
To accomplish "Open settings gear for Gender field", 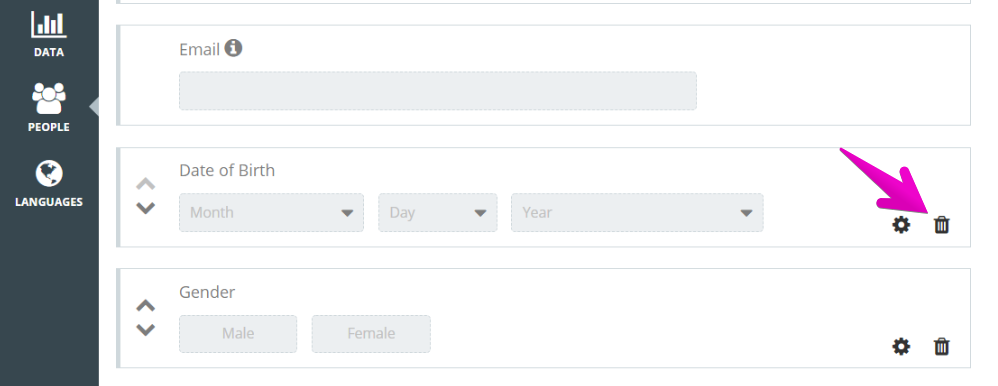I will pos(901,347).
